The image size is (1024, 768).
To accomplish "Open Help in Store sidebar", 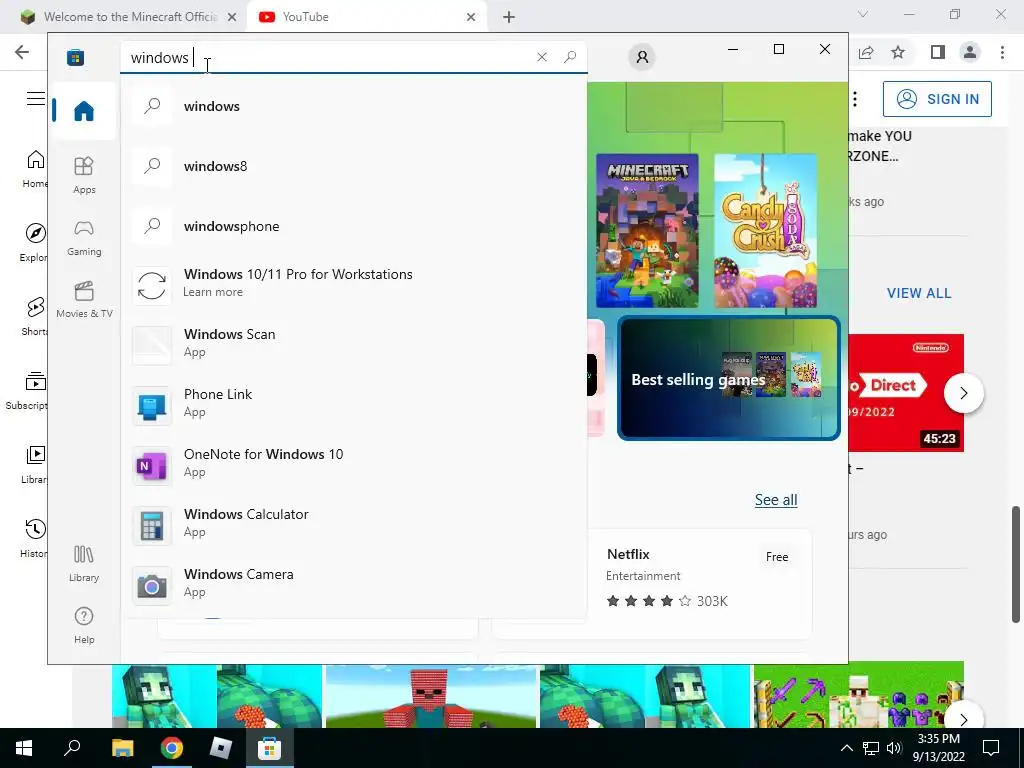I will coord(84,626).
